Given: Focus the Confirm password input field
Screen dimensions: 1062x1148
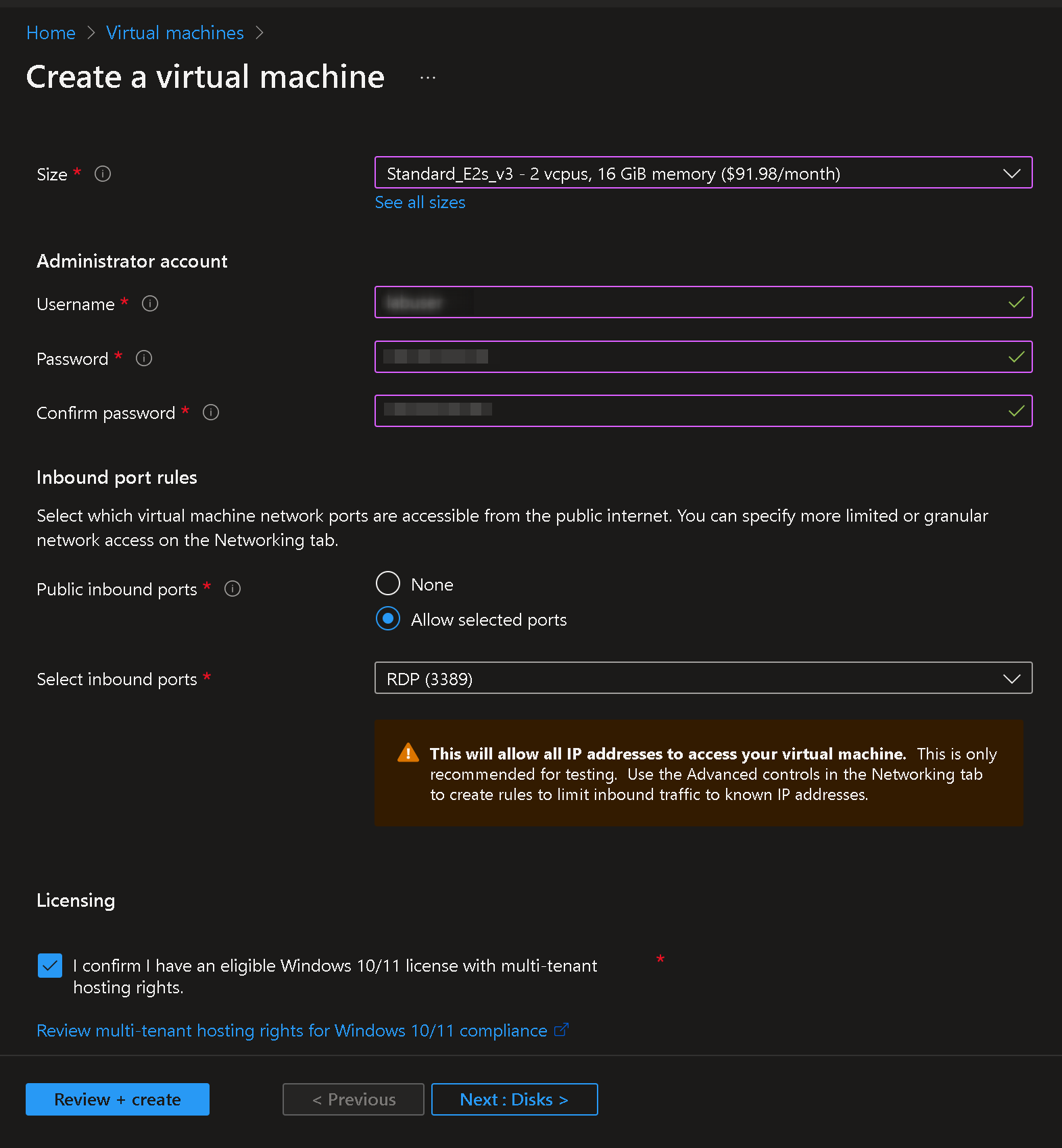Looking at the screenshot, I should point(703,411).
